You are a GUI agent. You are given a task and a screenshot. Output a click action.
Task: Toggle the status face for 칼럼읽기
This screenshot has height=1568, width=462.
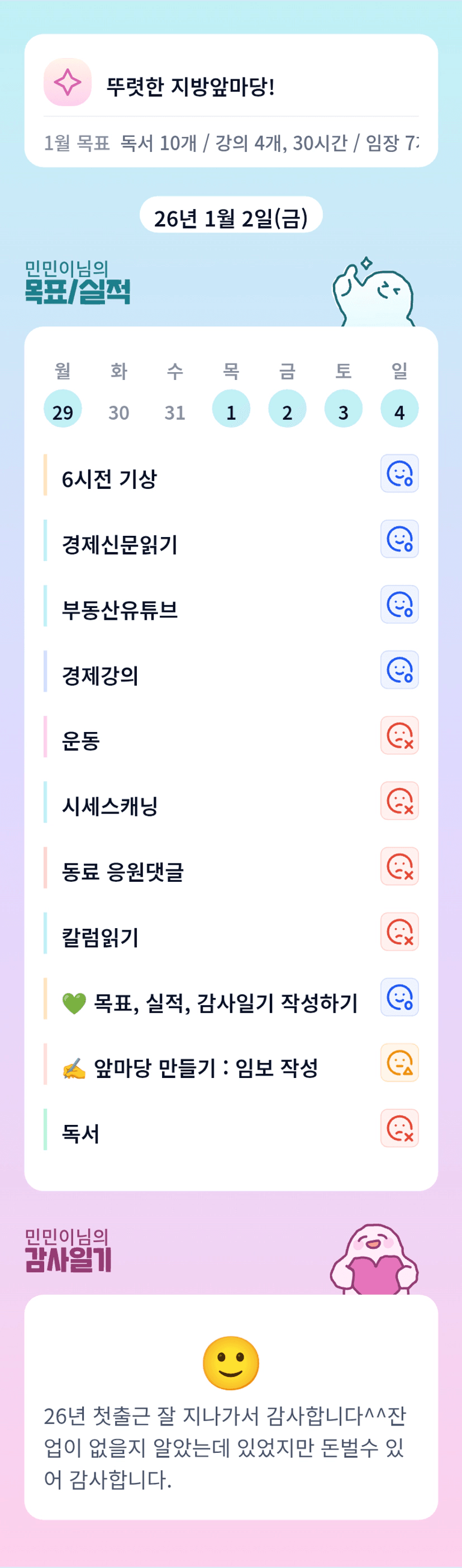click(x=399, y=932)
